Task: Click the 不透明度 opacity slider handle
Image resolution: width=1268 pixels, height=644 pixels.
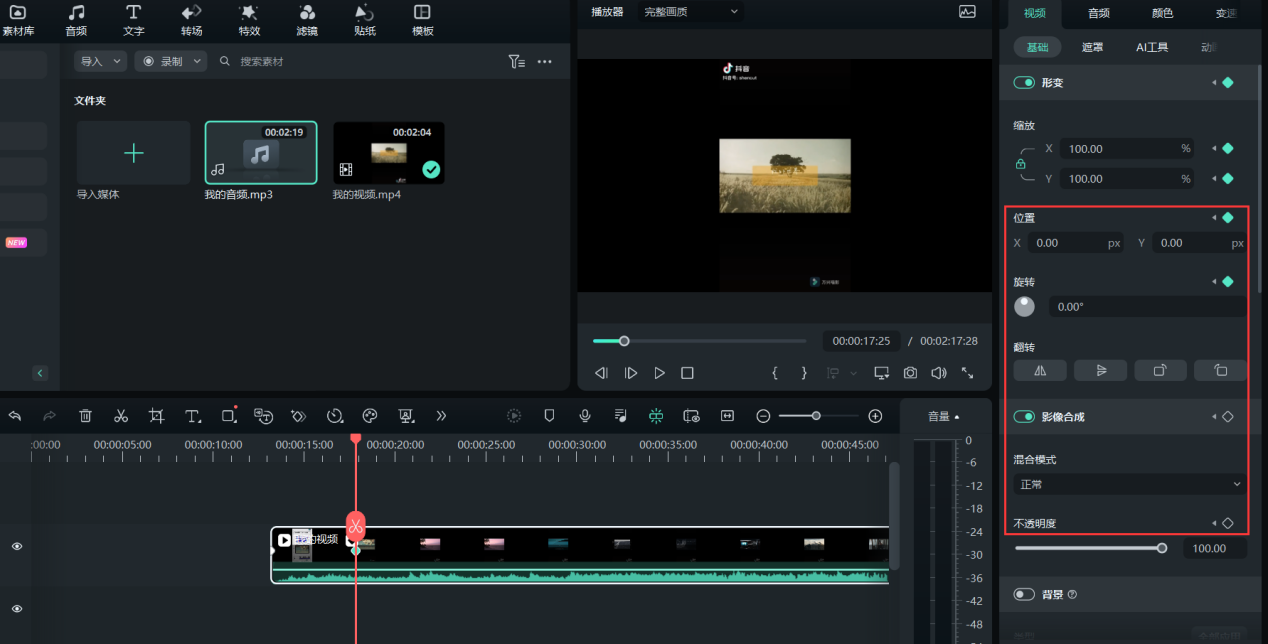Action: (x=1162, y=548)
